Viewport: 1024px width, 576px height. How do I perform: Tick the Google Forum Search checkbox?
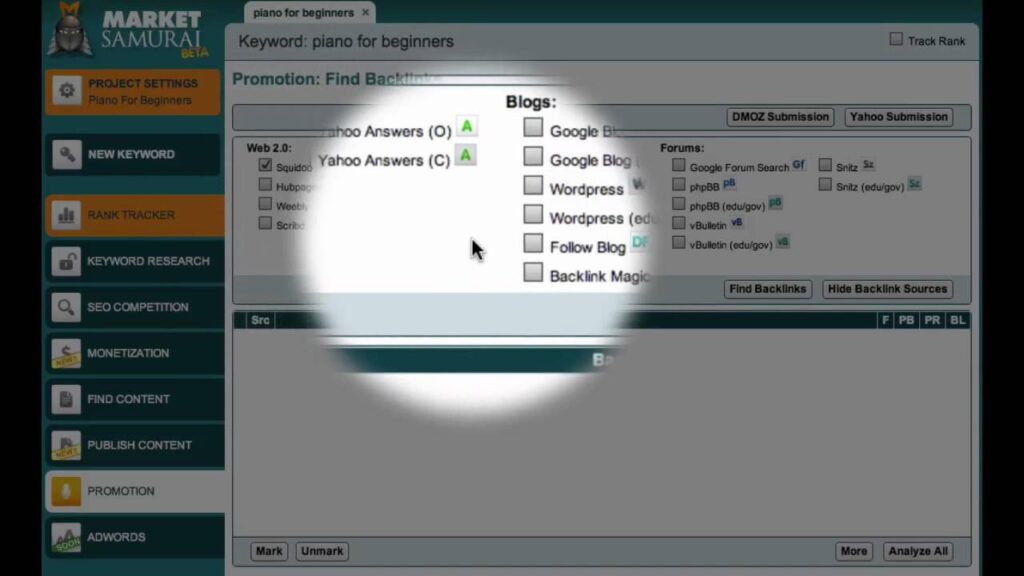click(679, 165)
